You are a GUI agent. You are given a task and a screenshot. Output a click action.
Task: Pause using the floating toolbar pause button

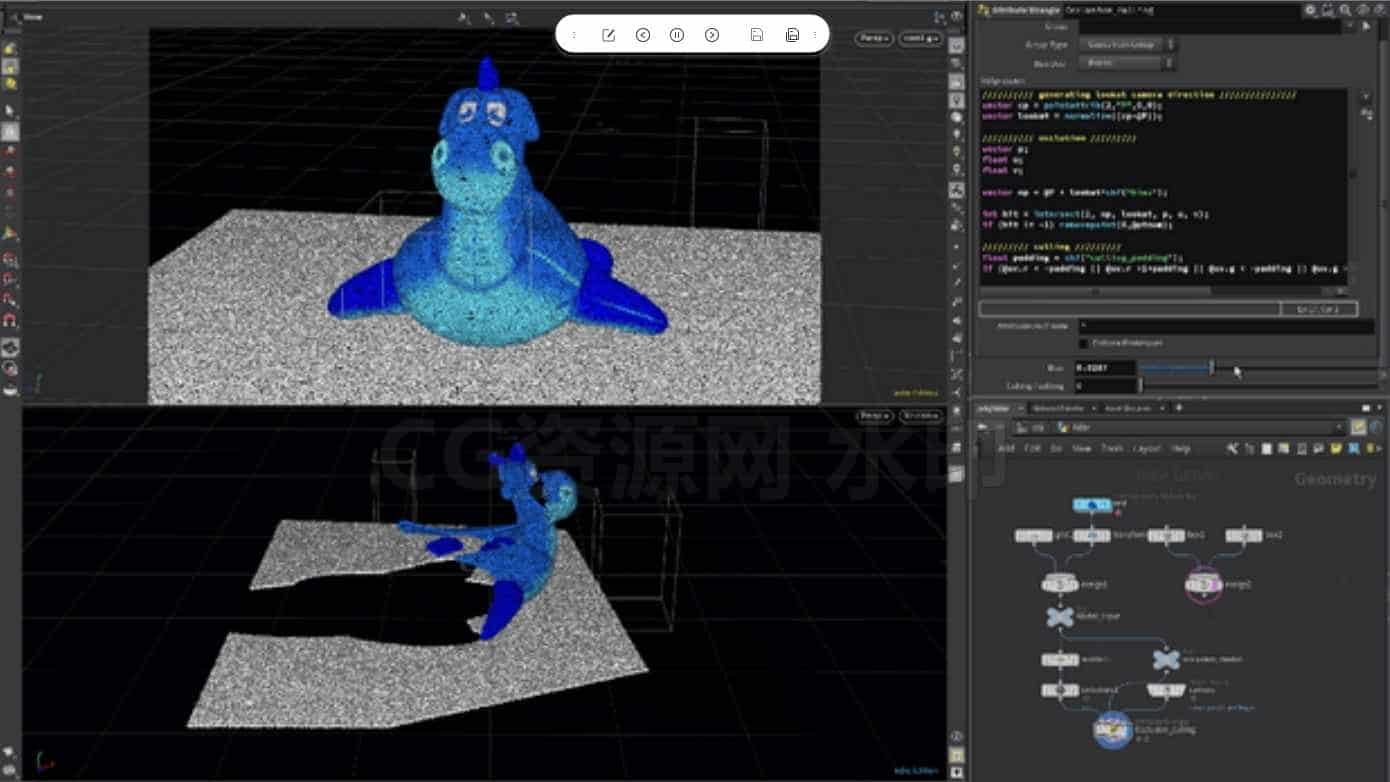(677, 35)
